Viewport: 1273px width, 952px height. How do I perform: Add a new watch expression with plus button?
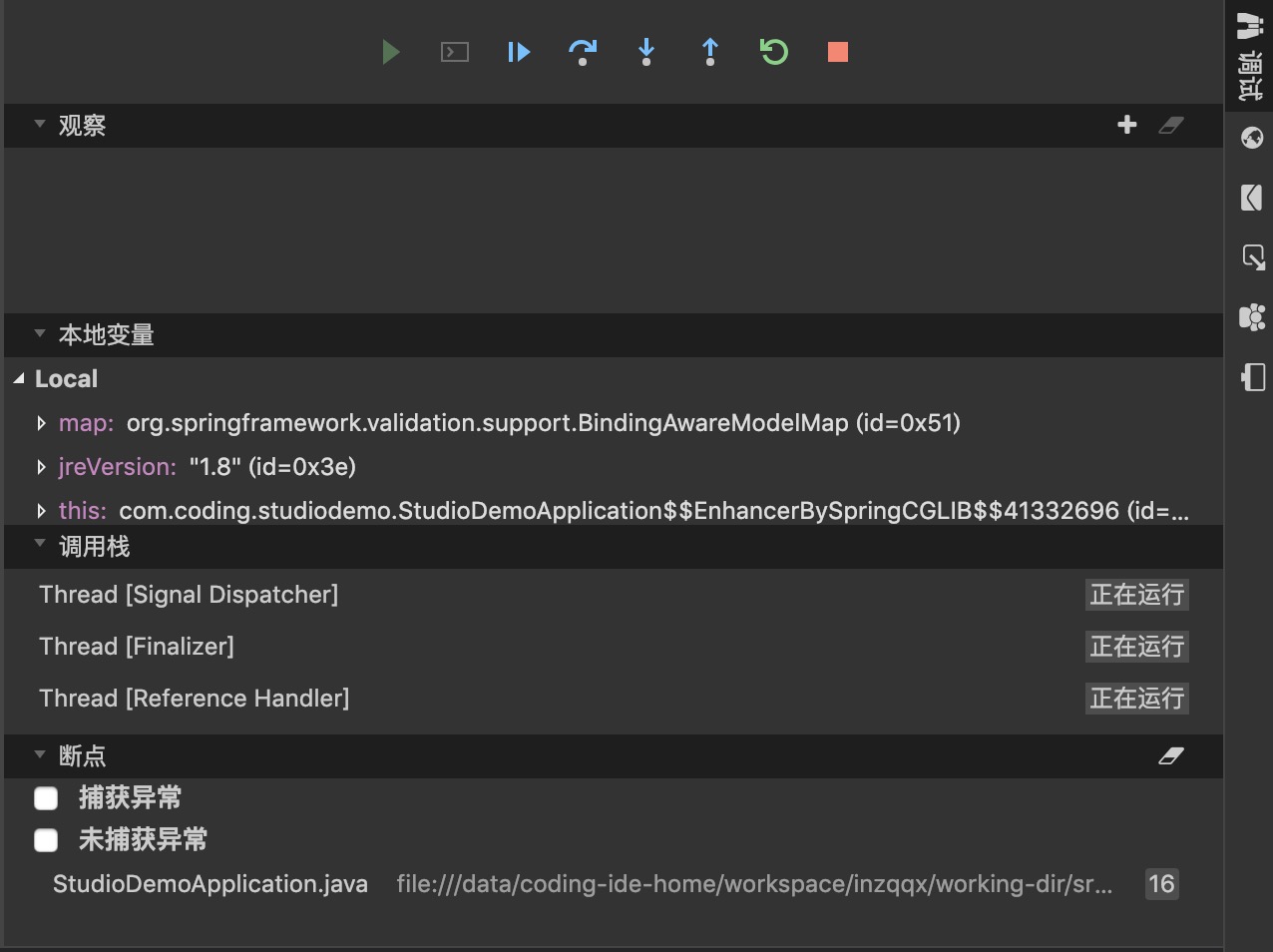click(1126, 126)
